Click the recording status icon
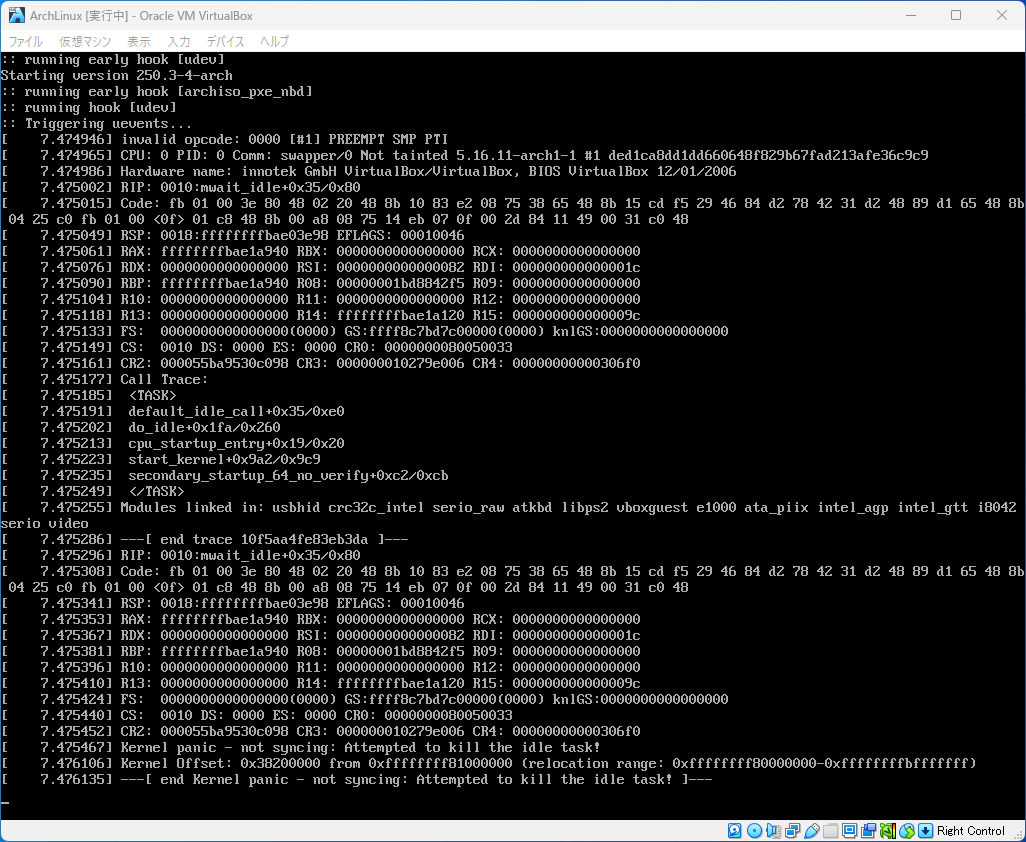The image size is (1026, 842). click(869, 831)
